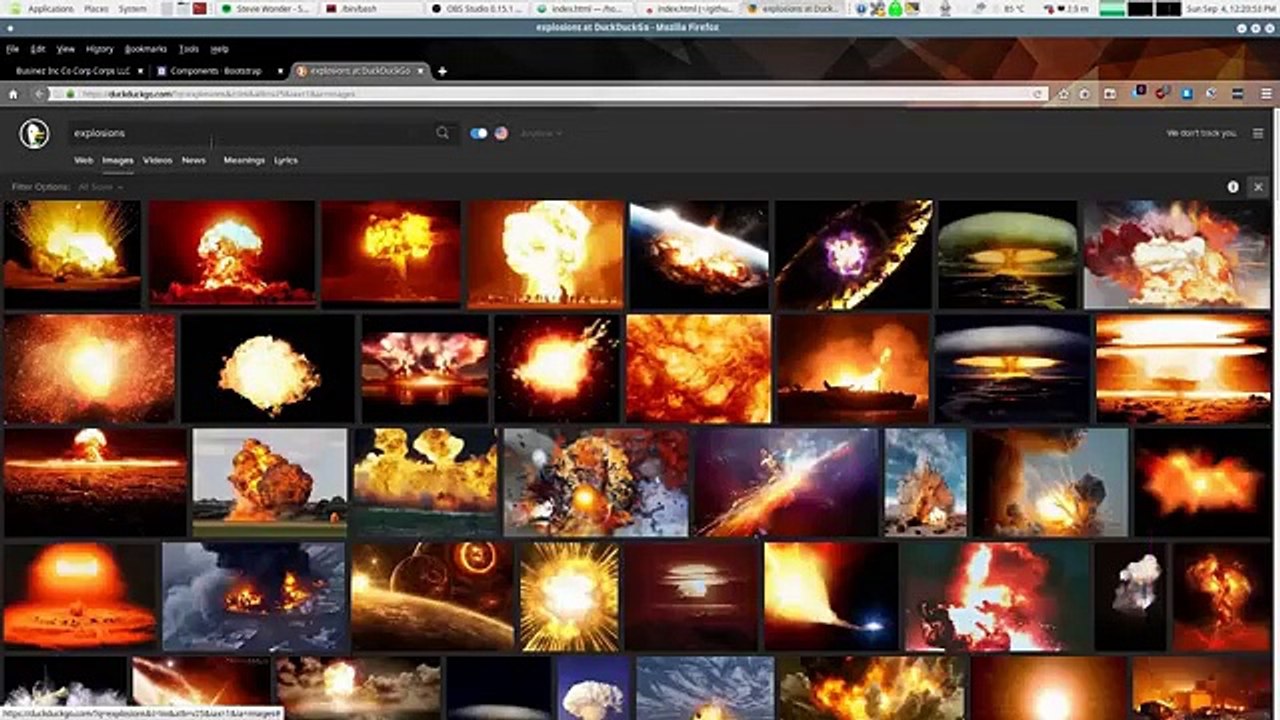Image resolution: width=1280 pixels, height=720 pixels.
Task: Click the bookmark star icon
Action: (x=1062, y=94)
